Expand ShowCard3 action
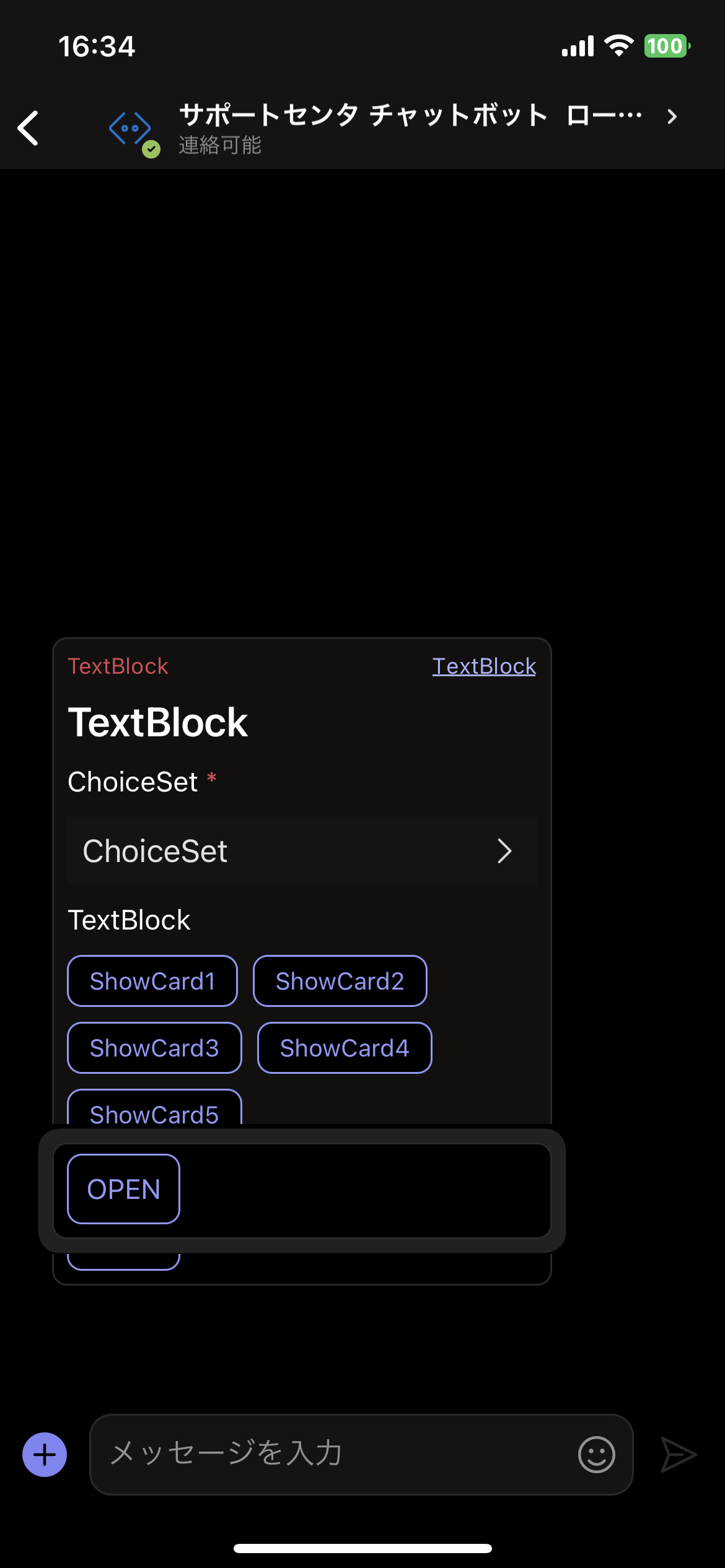The height and width of the screenshot is (1568, 725). pyautogui.click(x=154, y=1048)
